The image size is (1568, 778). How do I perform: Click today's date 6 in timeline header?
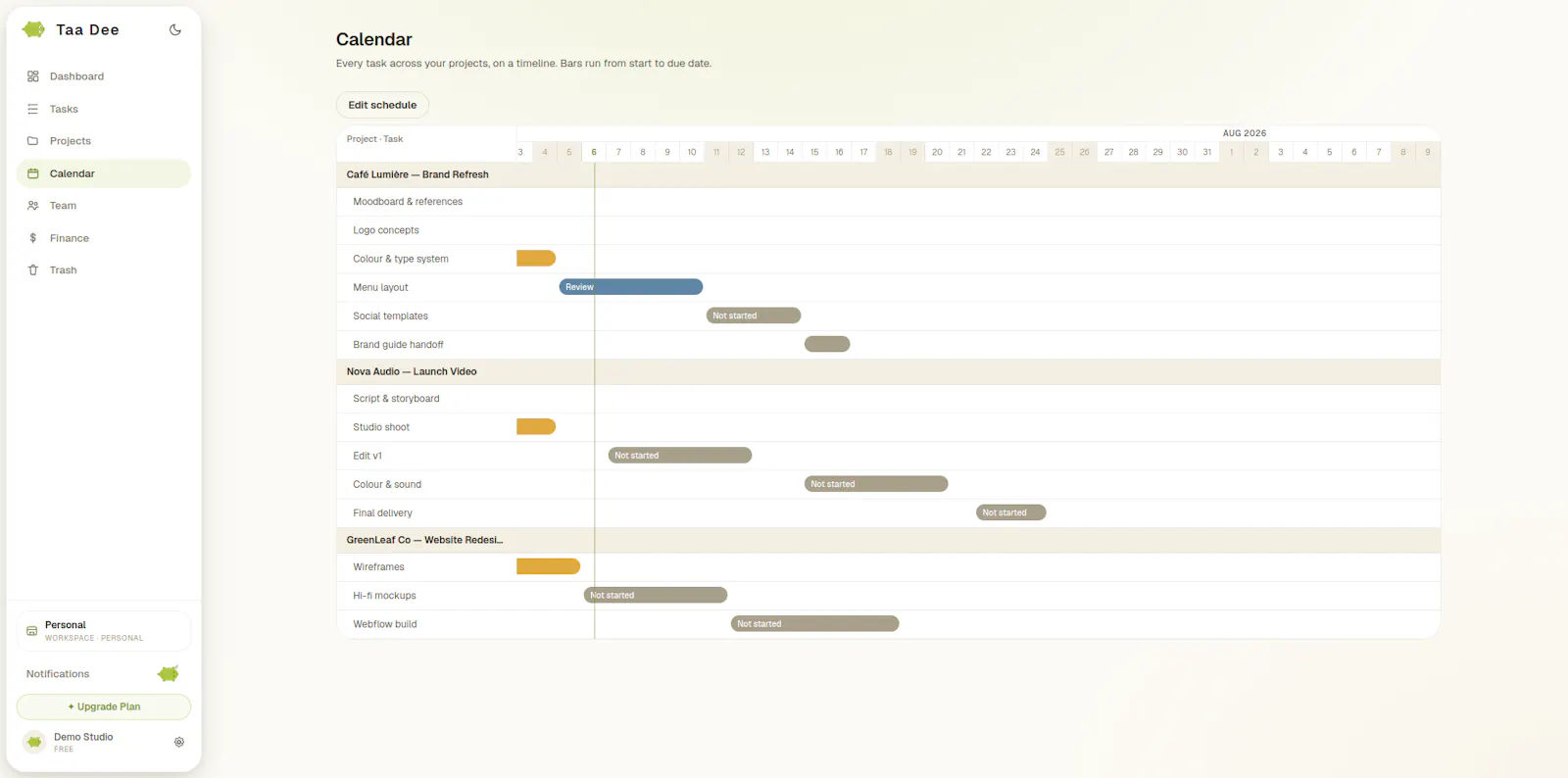click(594, 152)
